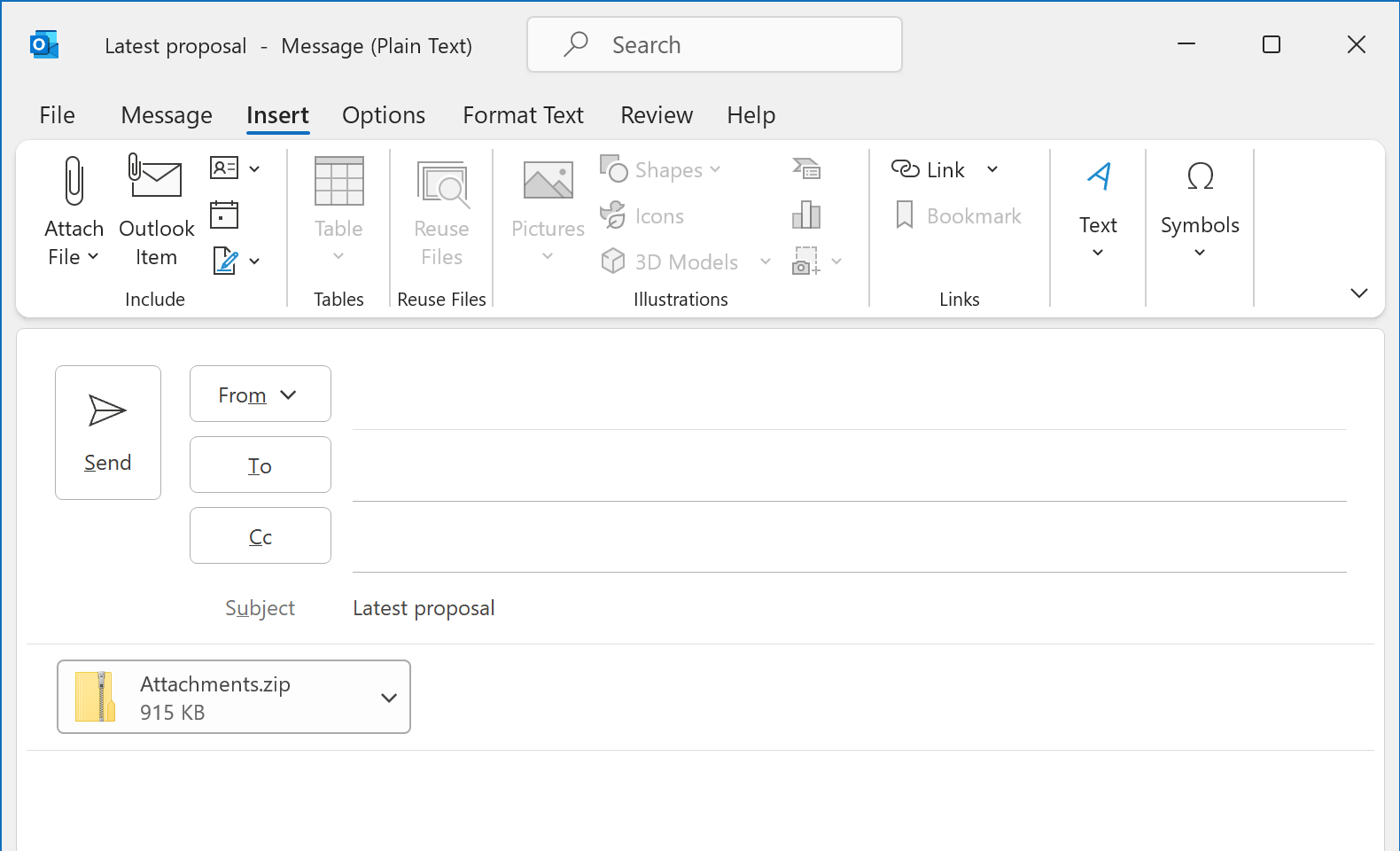The image size is (1400, 851).
Task: Expand the Pictures dropdown chevron
Action: click(548, 256)
